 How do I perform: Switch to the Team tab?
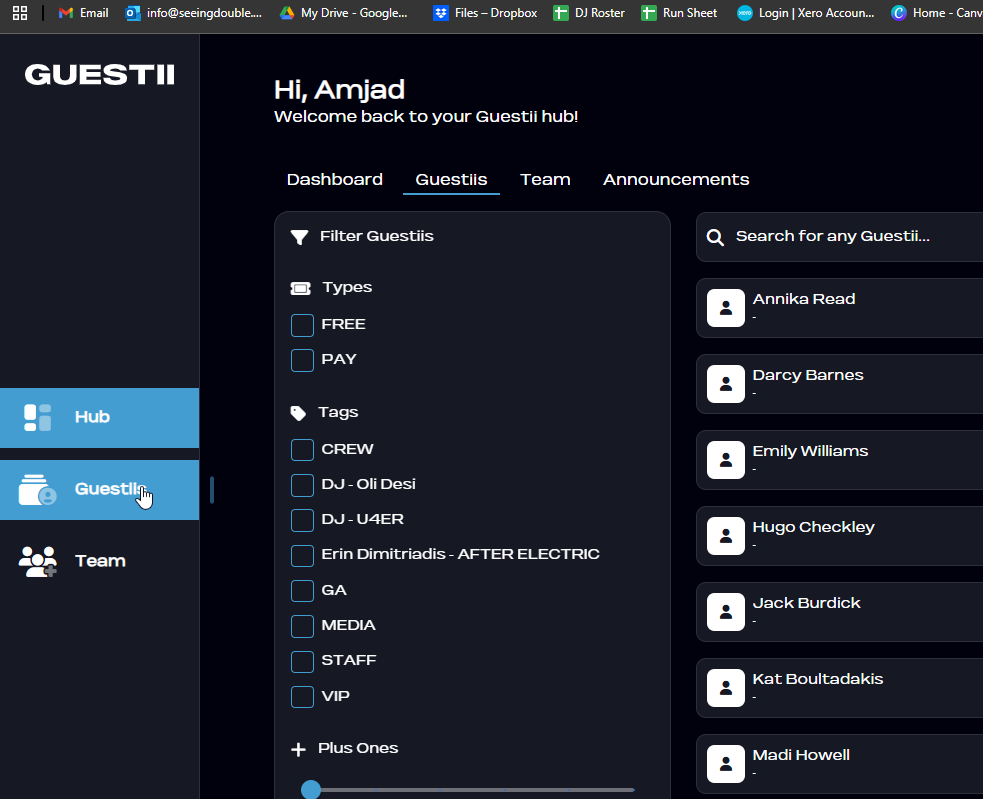545,179
